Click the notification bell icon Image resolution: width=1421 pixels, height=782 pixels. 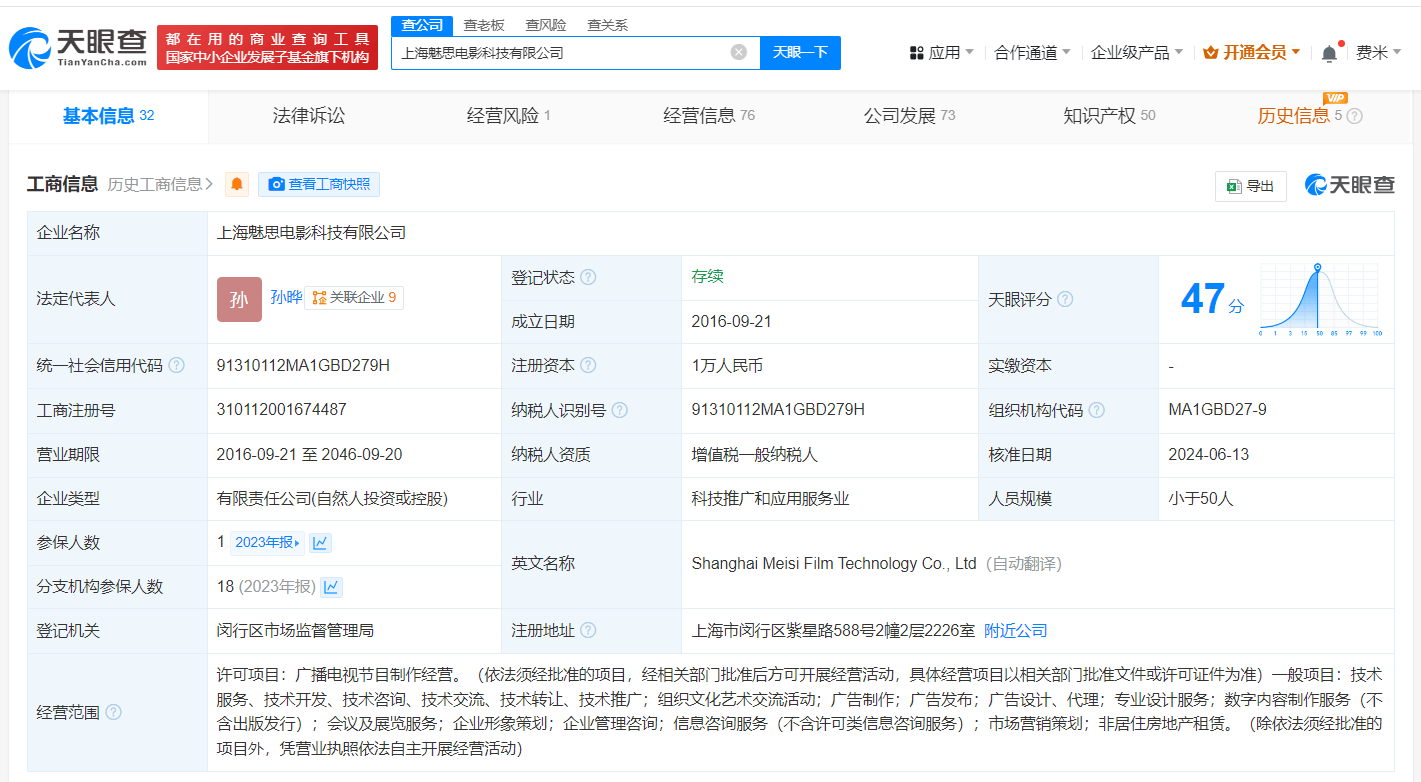(x=1329, y=53)
